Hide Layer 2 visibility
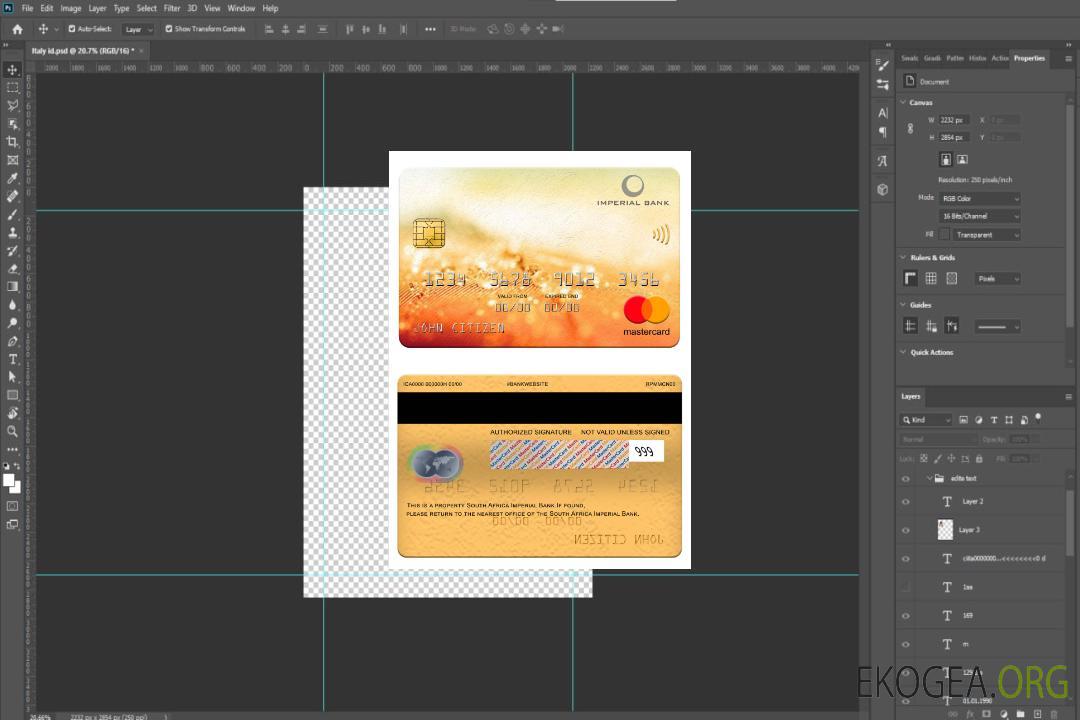Screen dimensions: 1080x720 pos(906,502)
